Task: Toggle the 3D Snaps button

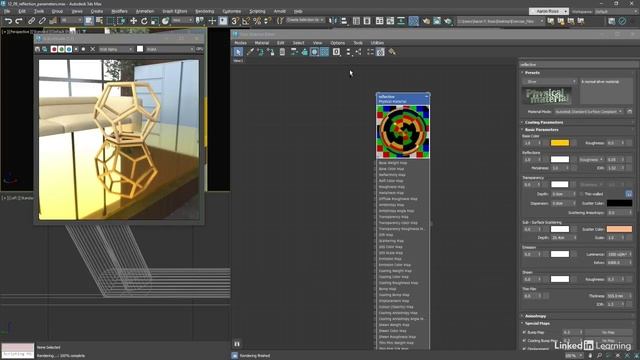Action: (235, 21)
